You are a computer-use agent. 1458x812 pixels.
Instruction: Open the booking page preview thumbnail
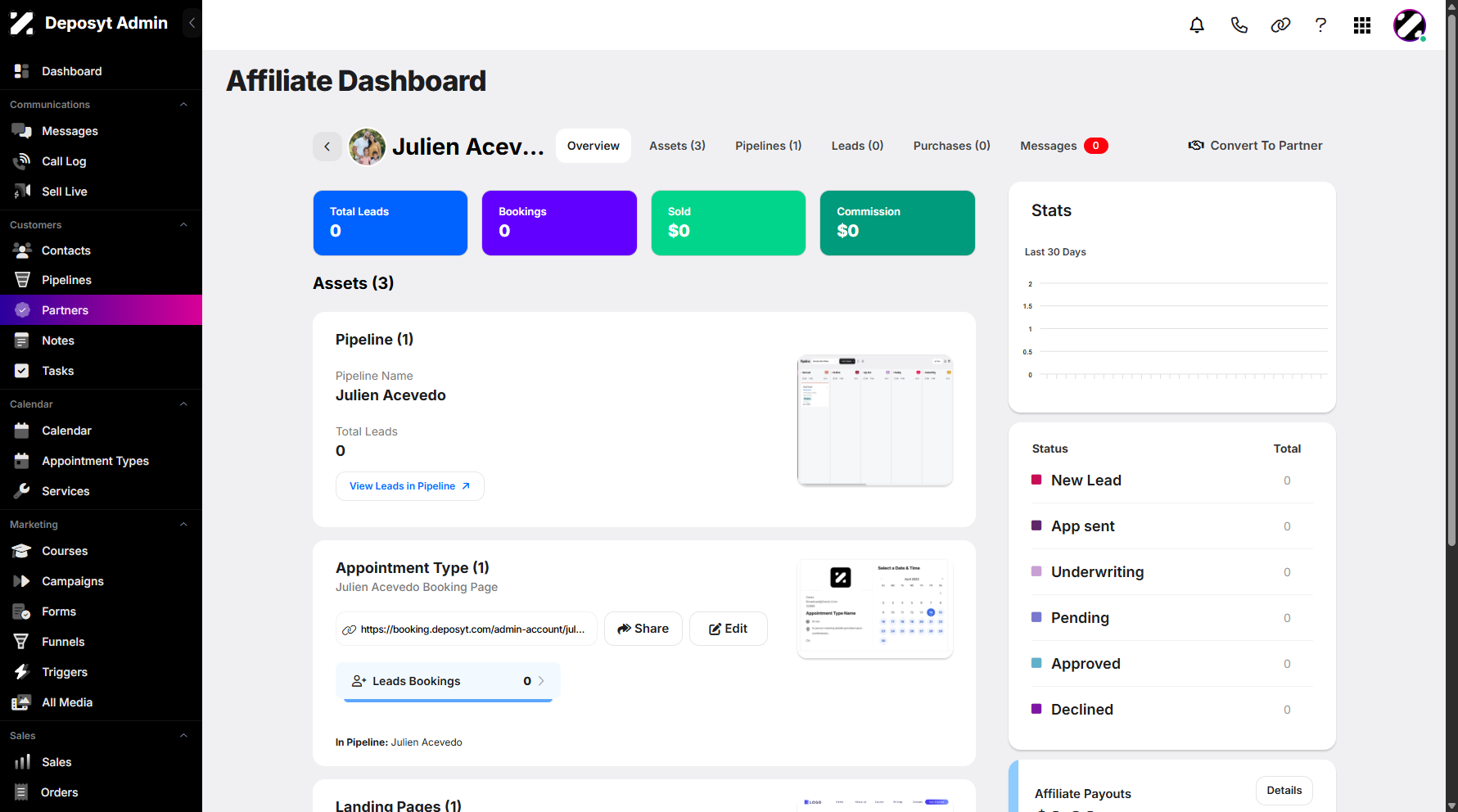874,608
